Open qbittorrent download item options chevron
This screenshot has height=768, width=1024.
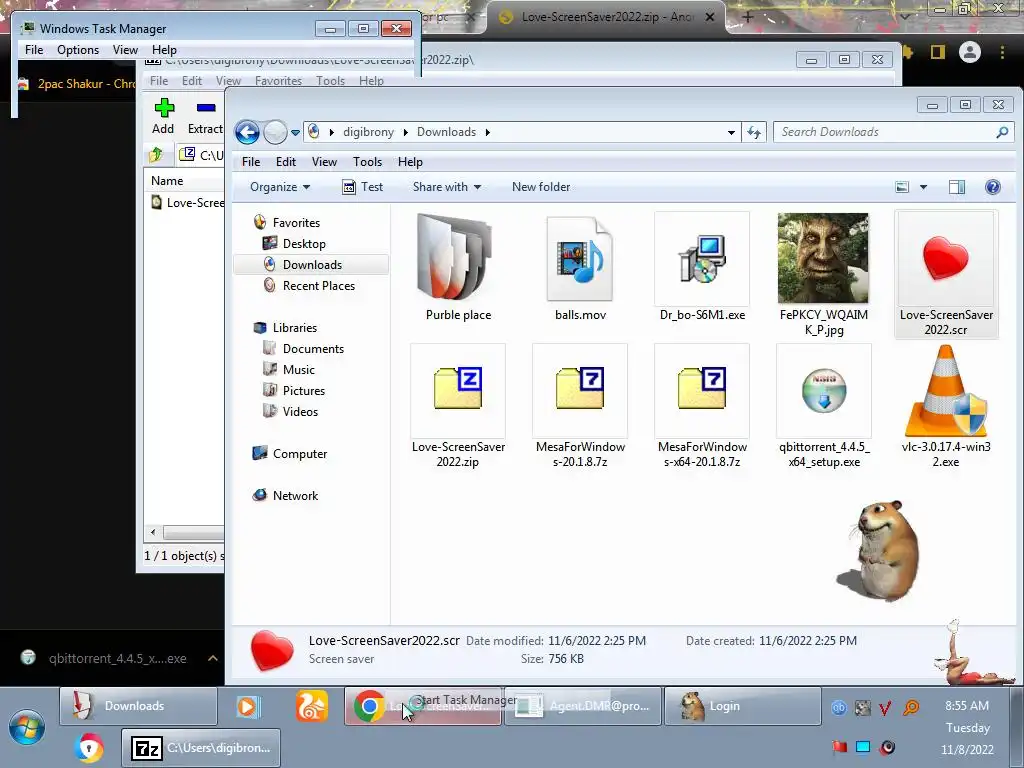click(x=213, y=658)
